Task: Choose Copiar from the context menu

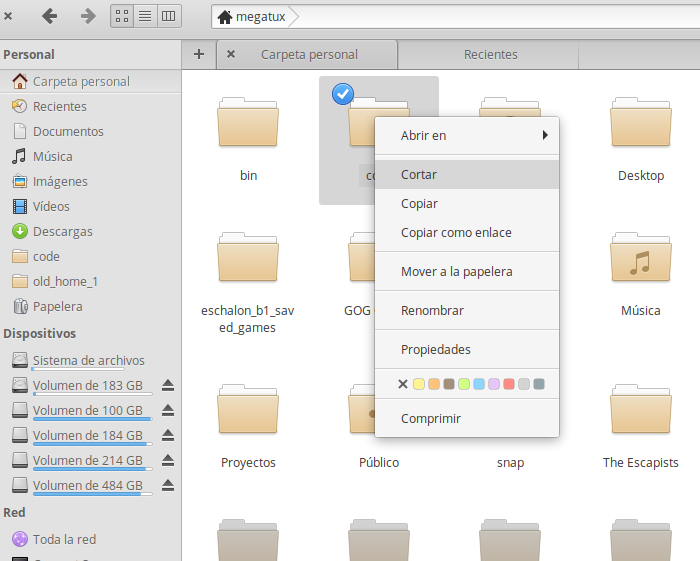Action: (467, 204)
